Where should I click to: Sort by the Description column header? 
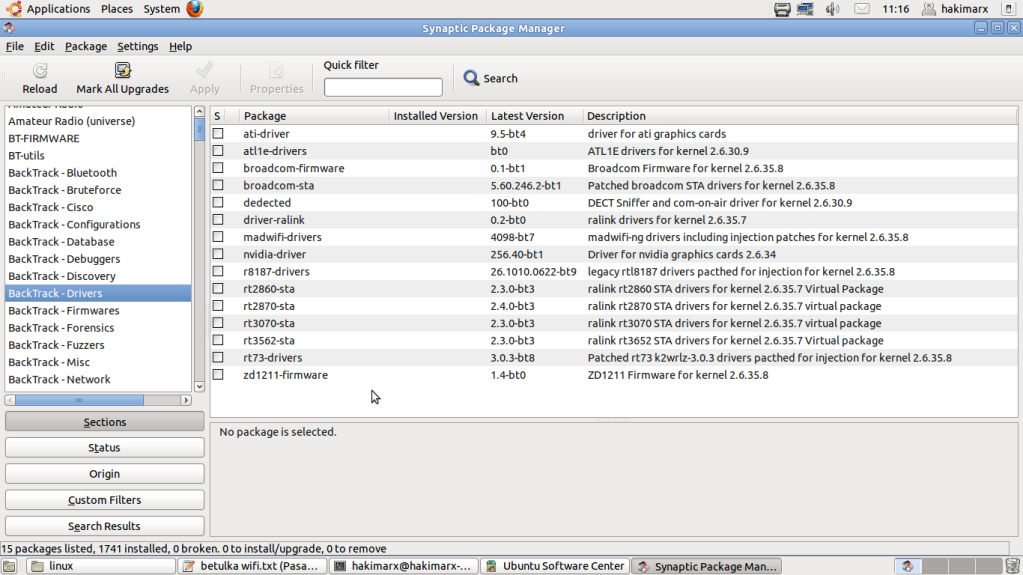click(799, 116)
